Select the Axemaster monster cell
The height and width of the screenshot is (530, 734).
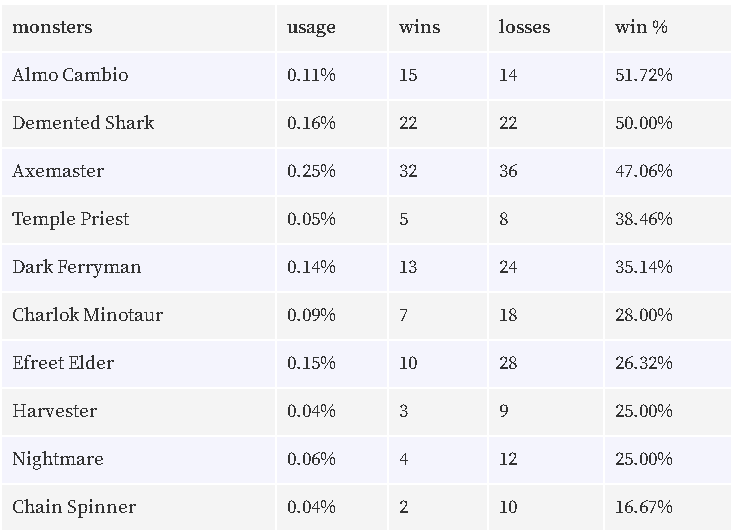pyautogui.click(x=58, y=171)
